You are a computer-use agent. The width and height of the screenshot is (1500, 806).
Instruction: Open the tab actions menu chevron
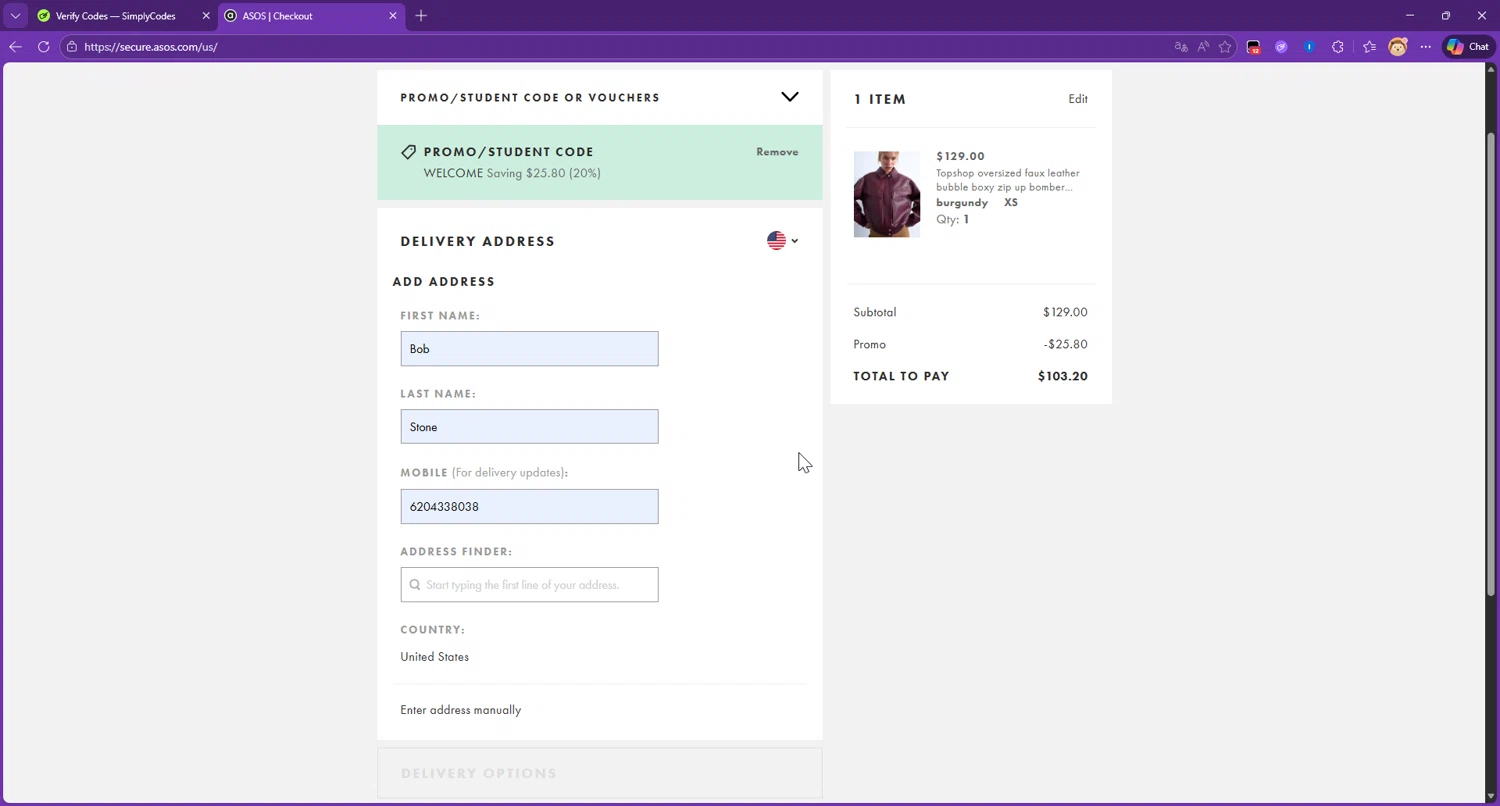(15, 16)
